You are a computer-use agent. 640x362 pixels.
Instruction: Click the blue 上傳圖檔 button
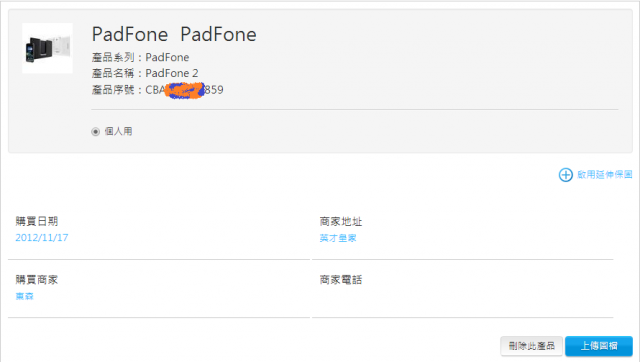point(599,346)
